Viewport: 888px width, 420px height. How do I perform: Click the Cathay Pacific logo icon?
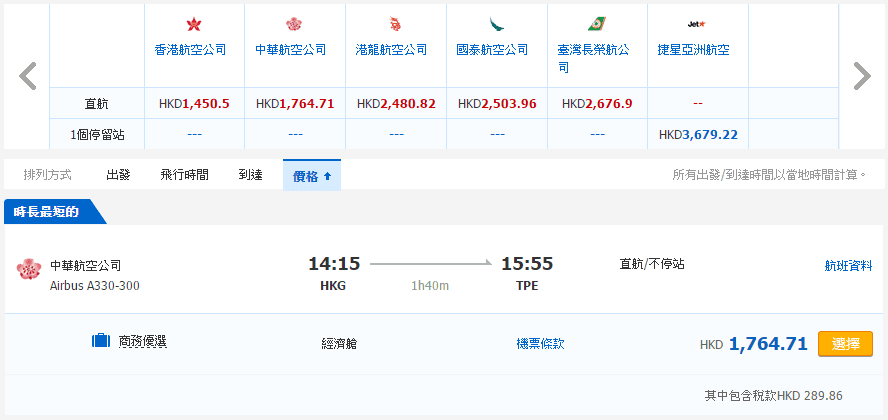[496, 25]
